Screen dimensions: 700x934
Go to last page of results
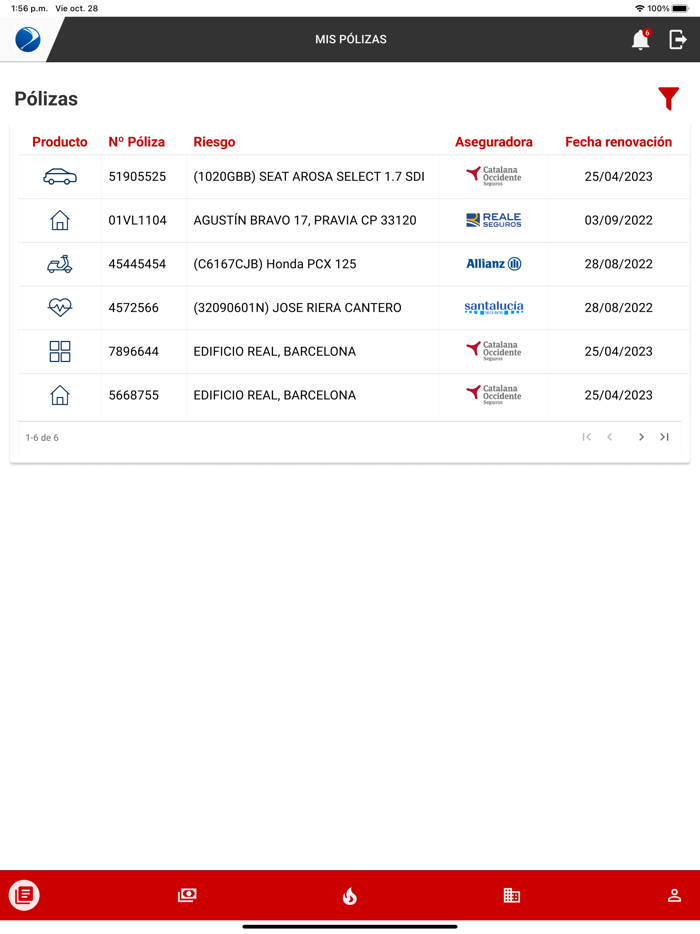point(664,437)
